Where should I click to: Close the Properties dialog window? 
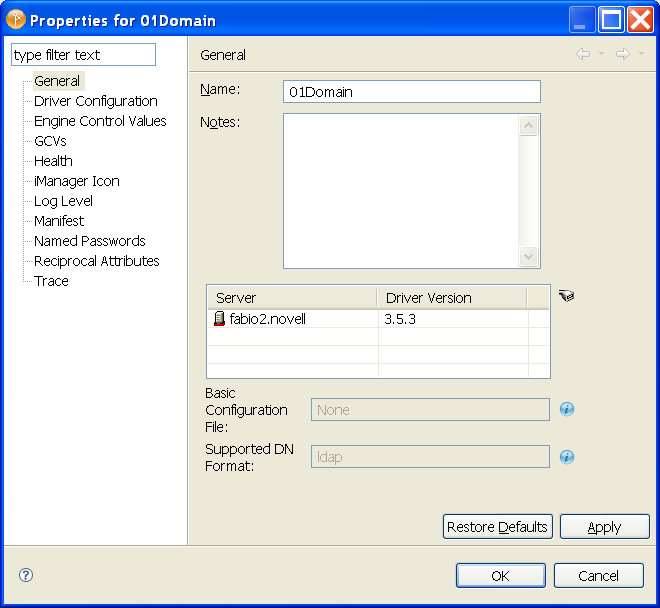point(640,20)
